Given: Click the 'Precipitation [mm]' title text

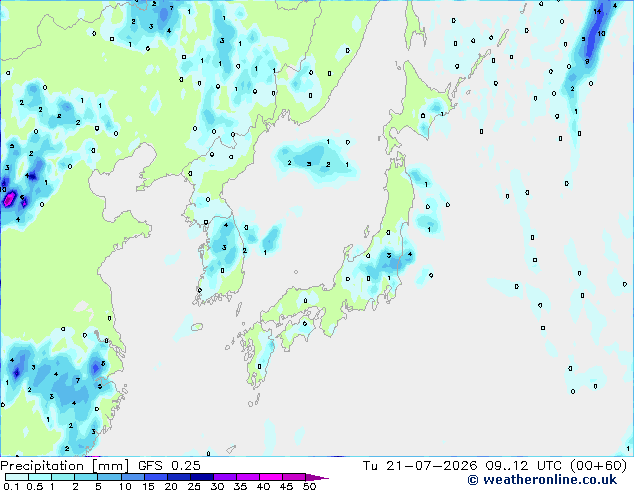Looking at the screenshot, I should (65, 466).
